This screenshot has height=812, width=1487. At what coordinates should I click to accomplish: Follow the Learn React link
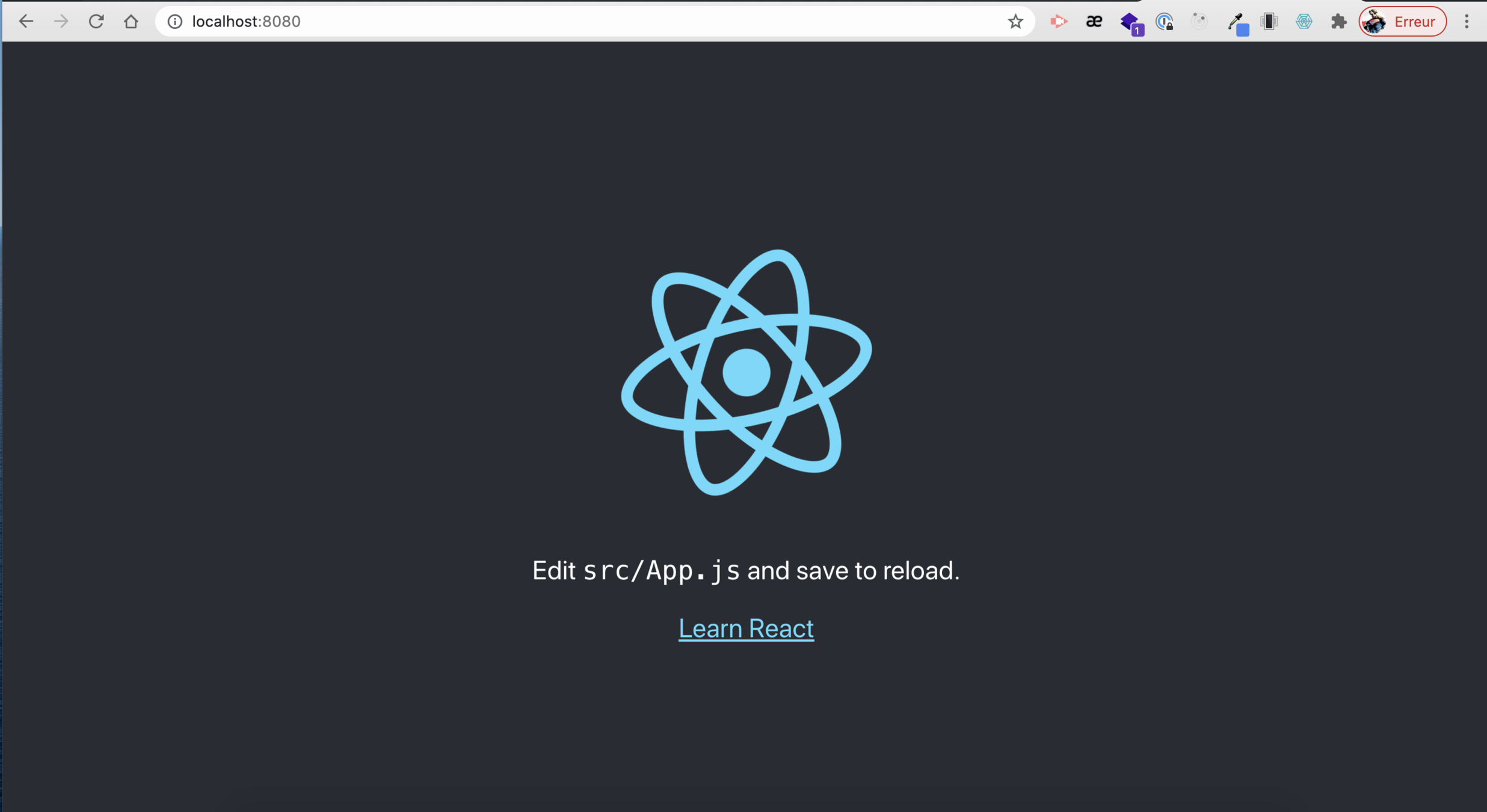point(746,629)
